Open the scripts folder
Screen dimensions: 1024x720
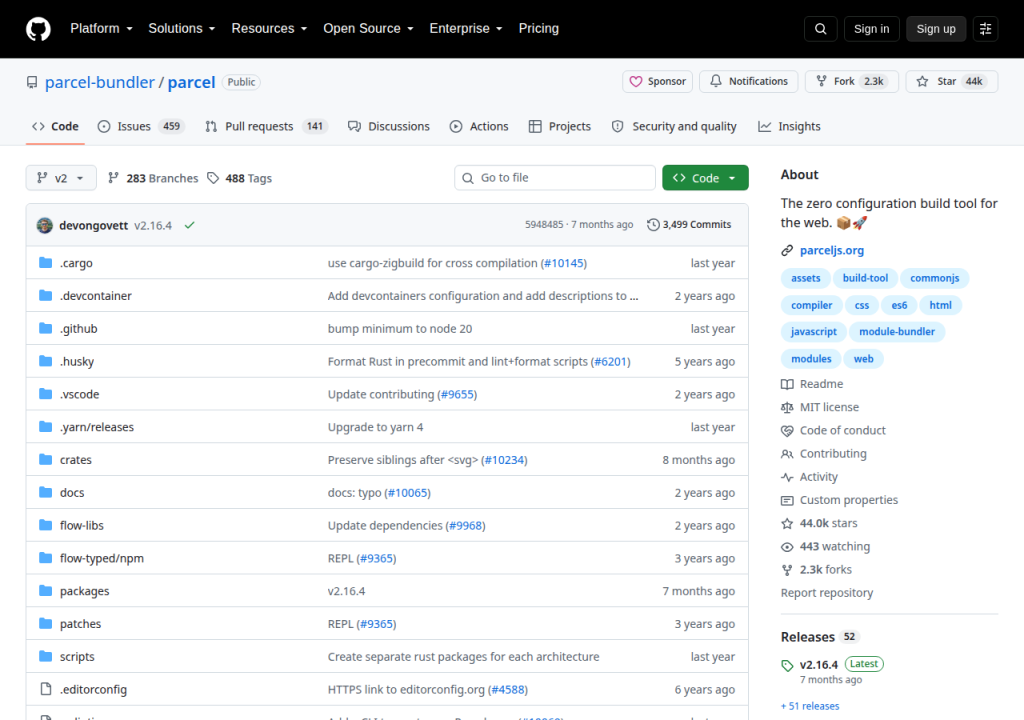[77, 656]
